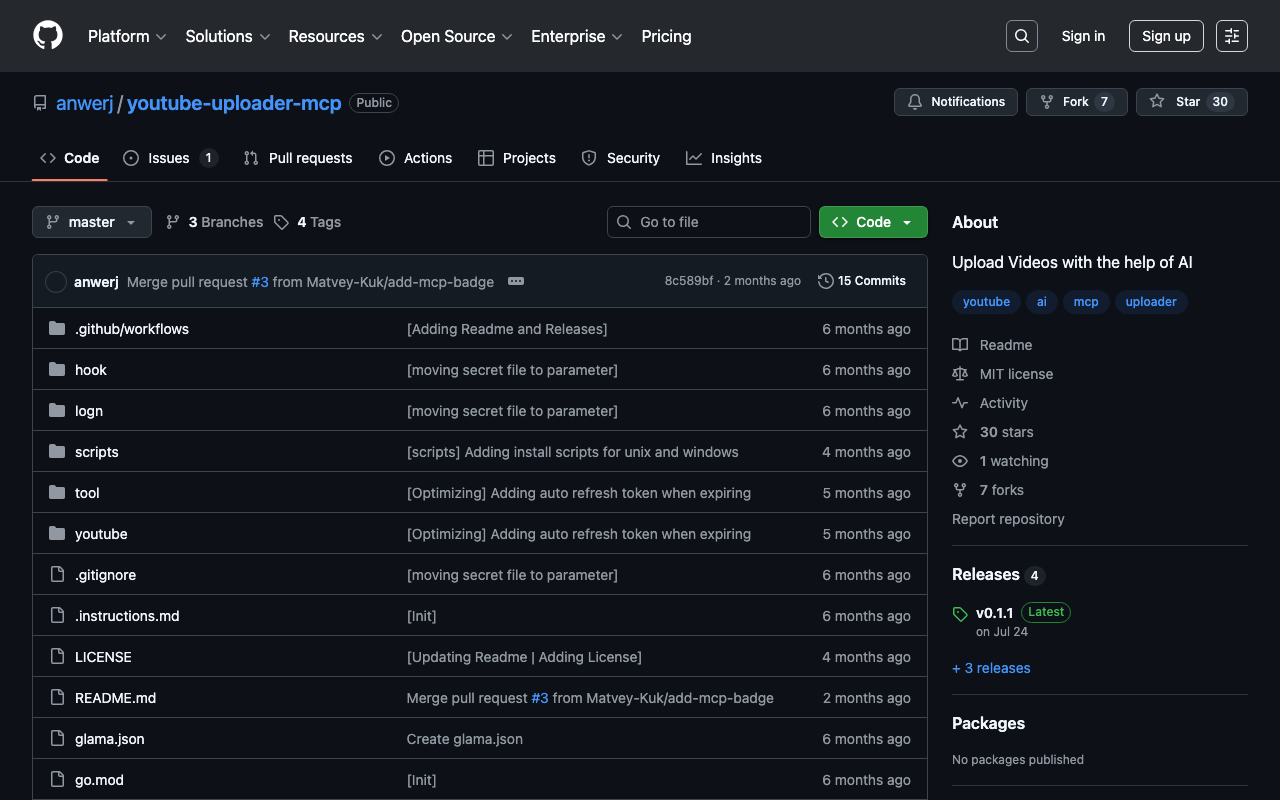This screenshot has width=1280, height=800.
Task: Click the GitHub logo icon
Action: click(48, 36)
